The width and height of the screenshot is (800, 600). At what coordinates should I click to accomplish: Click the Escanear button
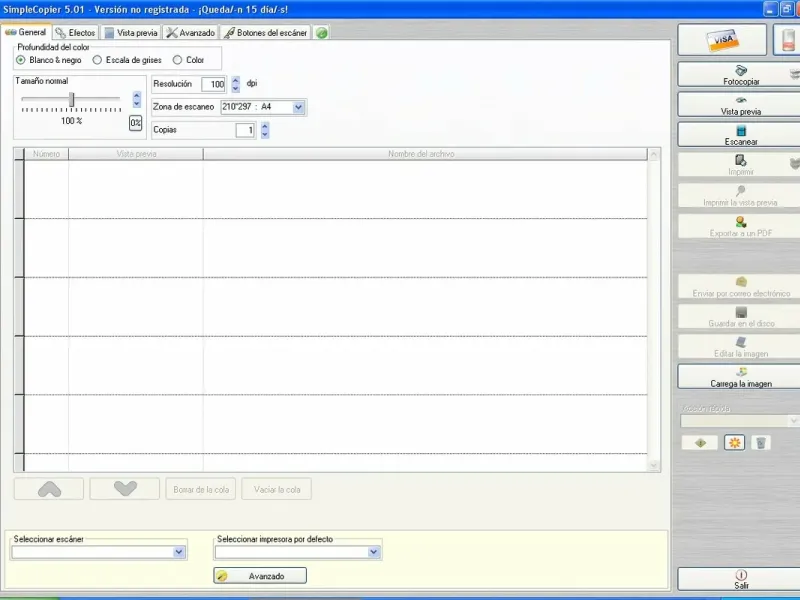tap(741, 135)
